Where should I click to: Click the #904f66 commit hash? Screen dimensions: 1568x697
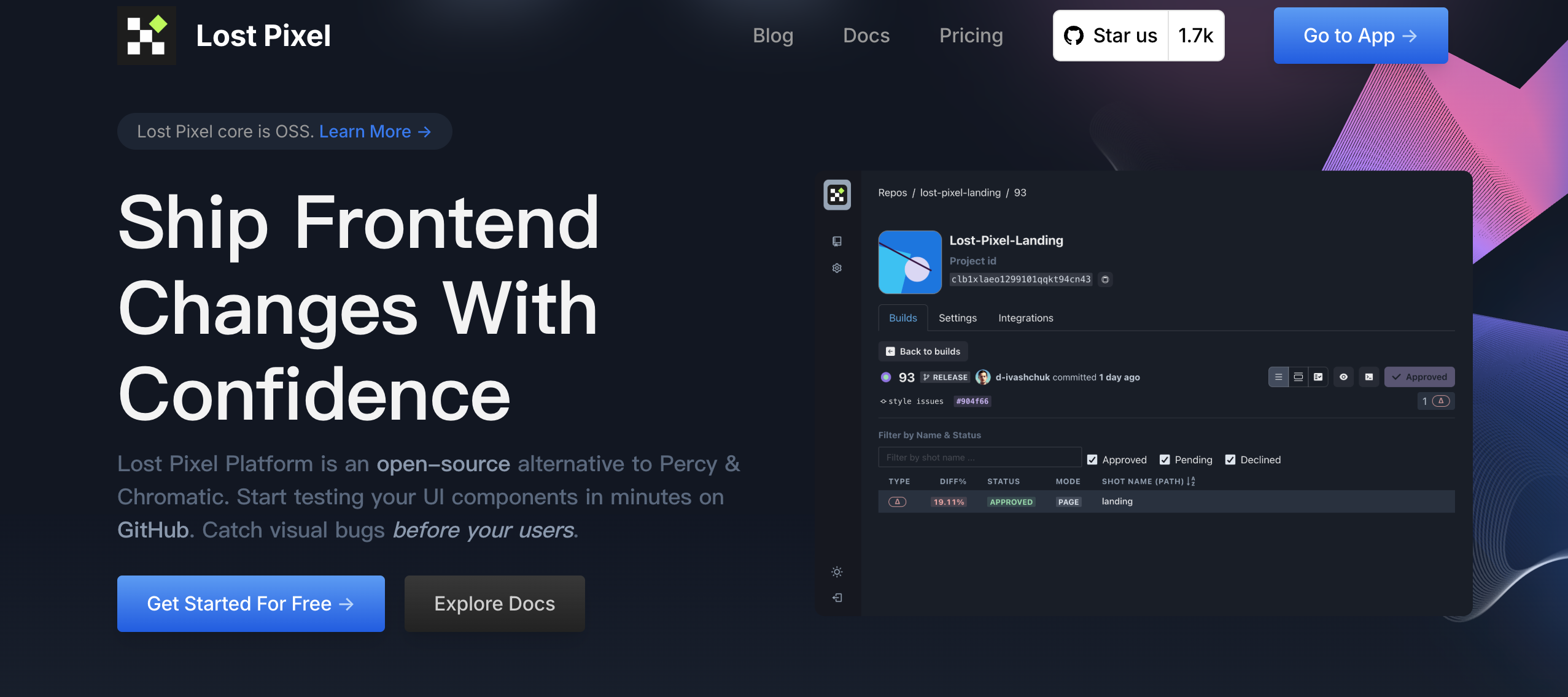[x=972, y=401]
